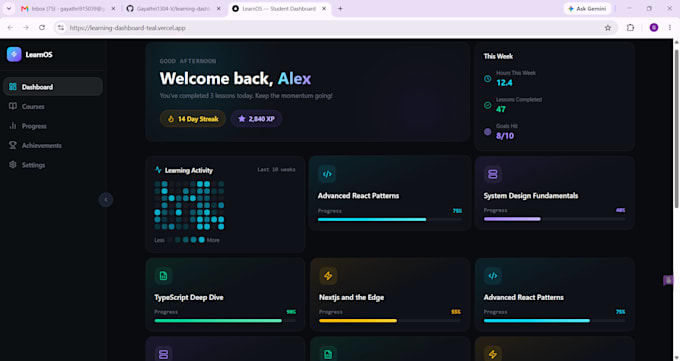680x361 pixels.
Task: Click the 47 lessons completed value
Action: [501, 109]
